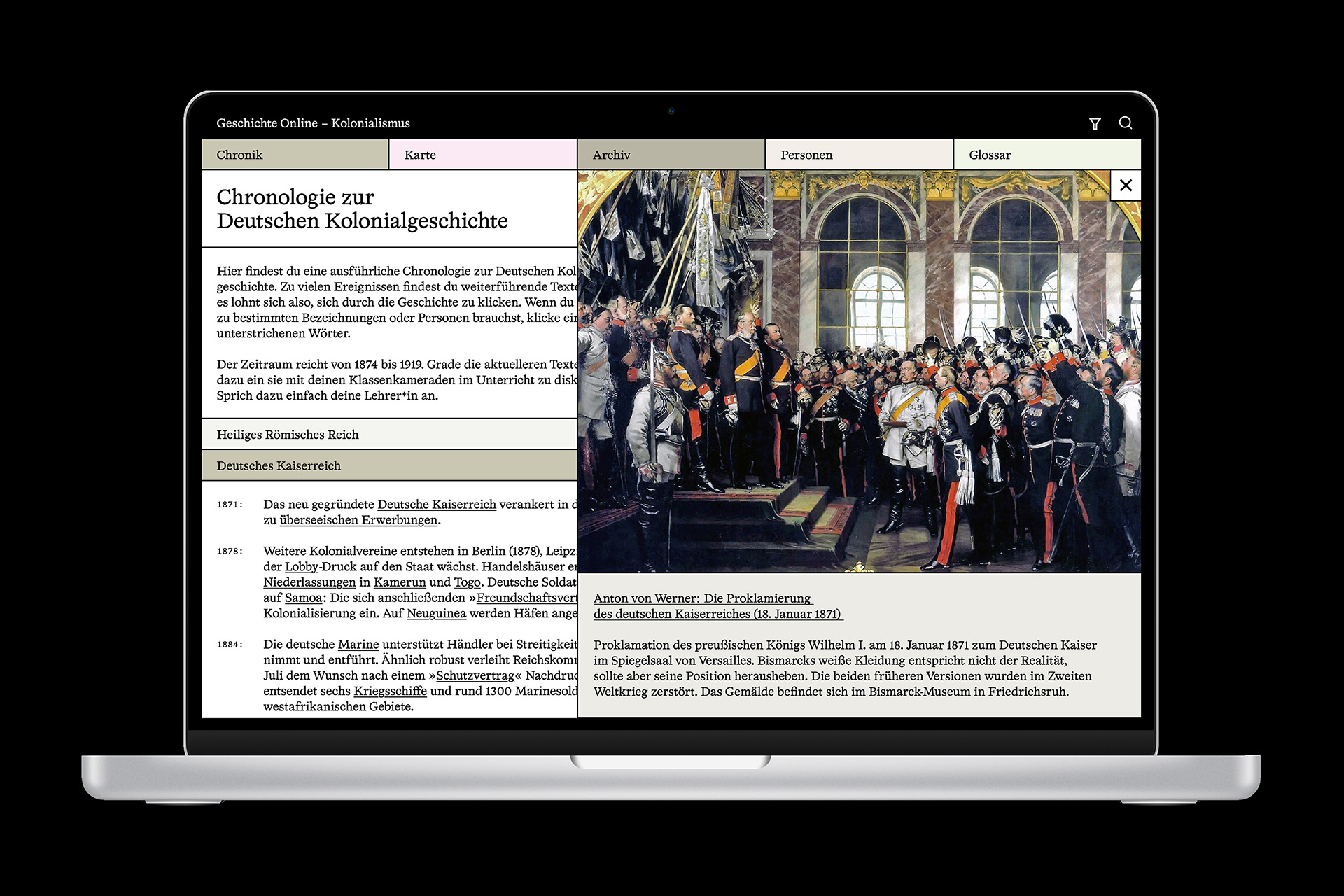1344x896 pixels.
Task: Switch to the Chronik tab
Action: coord(295,155)
